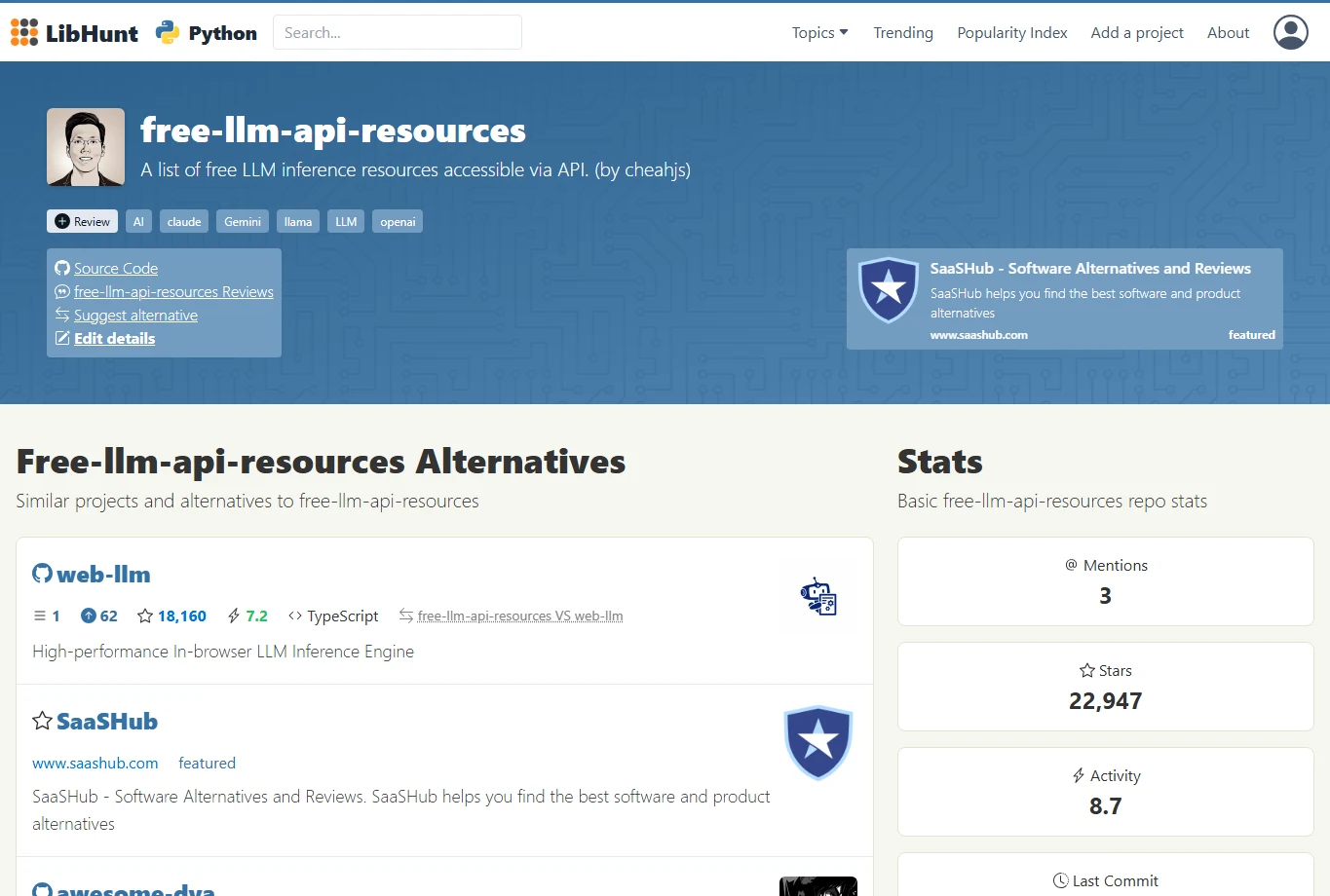The width and height of the screenshot is (1330, 896).
Task: Click the Mentions count 3
Action: [x=1105, y=596]
